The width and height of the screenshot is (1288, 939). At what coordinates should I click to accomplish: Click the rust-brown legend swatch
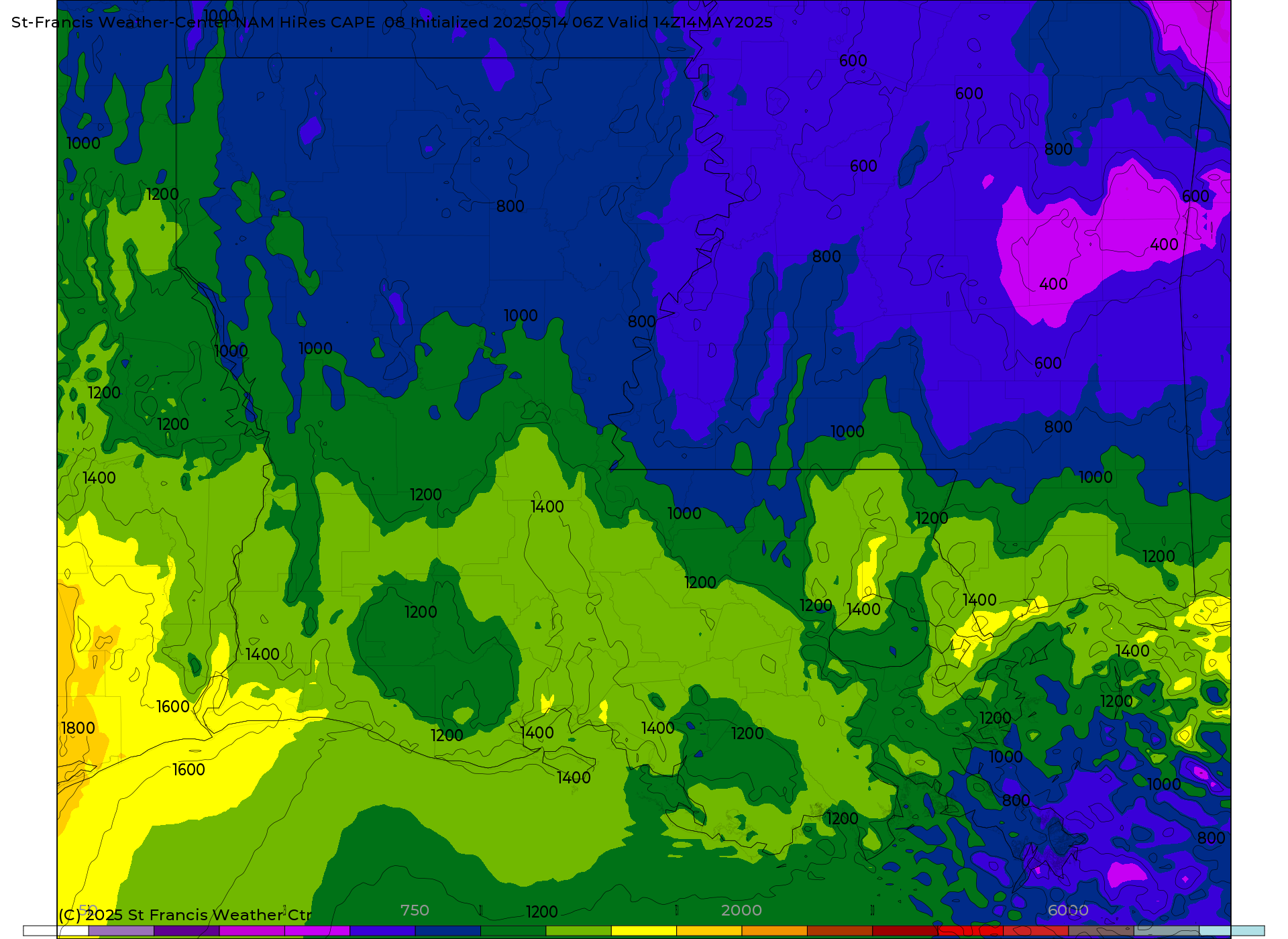(839, 931)
